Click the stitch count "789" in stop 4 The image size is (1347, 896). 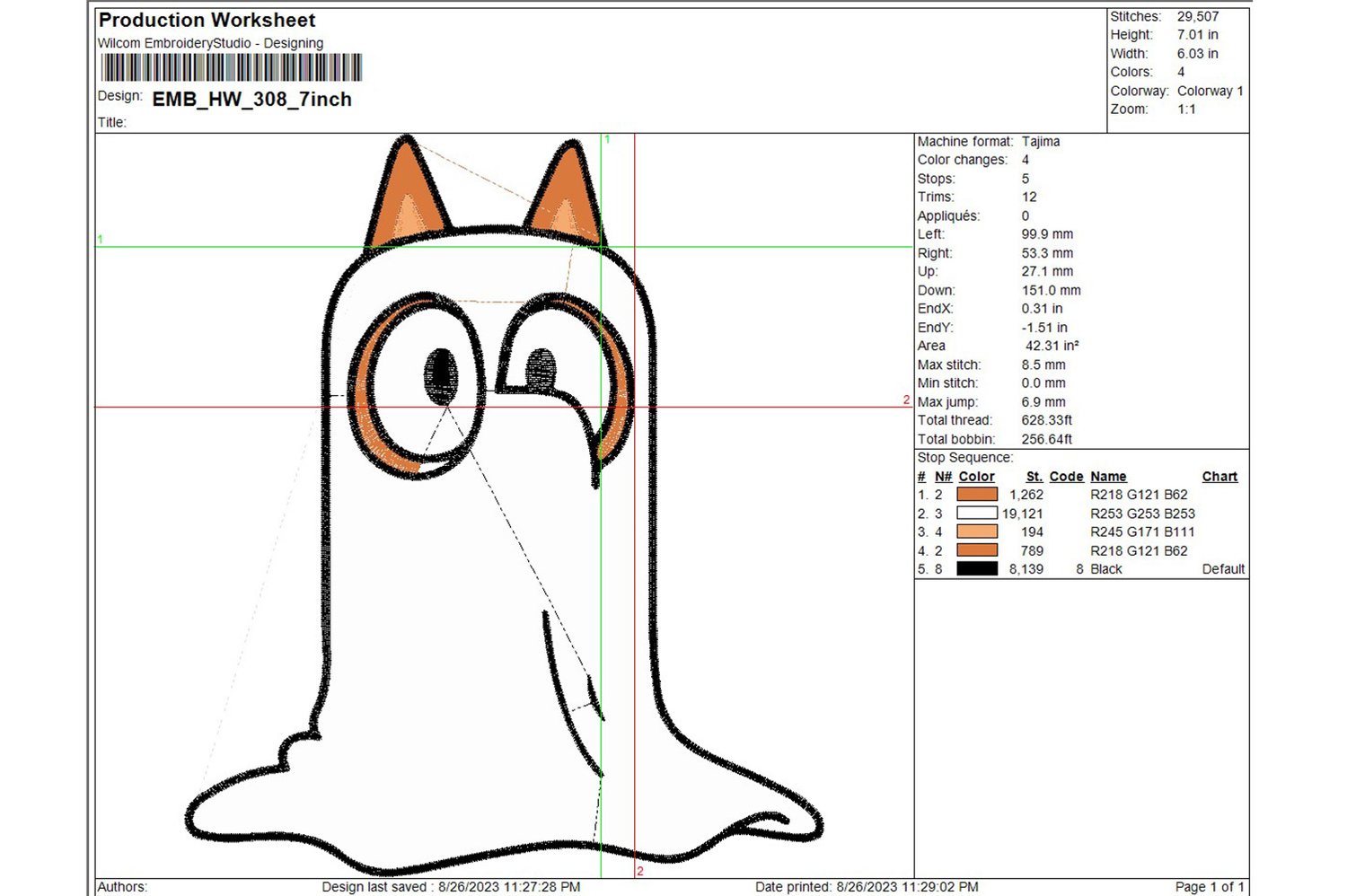(1032, 551)
